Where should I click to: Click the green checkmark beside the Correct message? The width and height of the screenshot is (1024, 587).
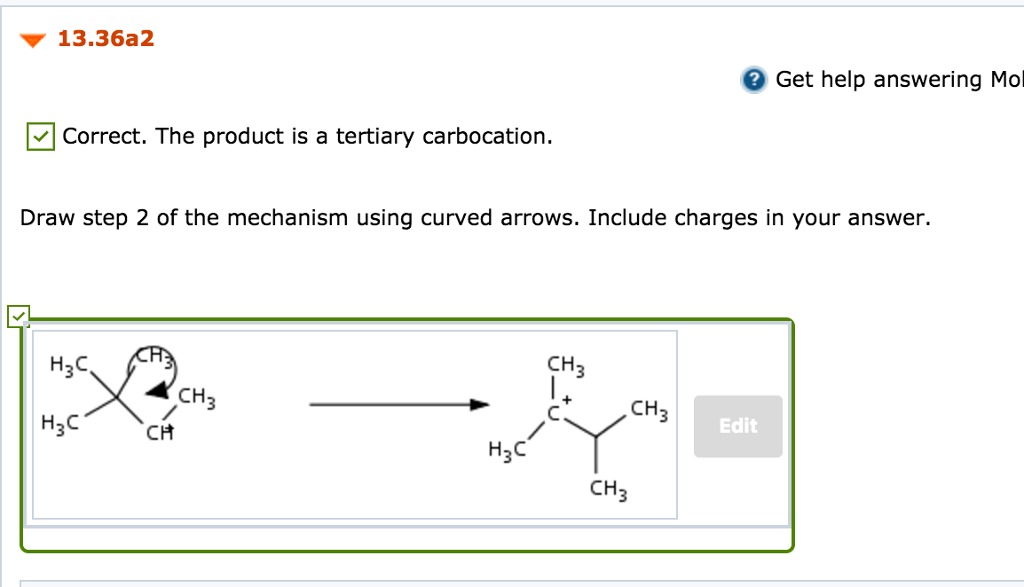[40, 136]
